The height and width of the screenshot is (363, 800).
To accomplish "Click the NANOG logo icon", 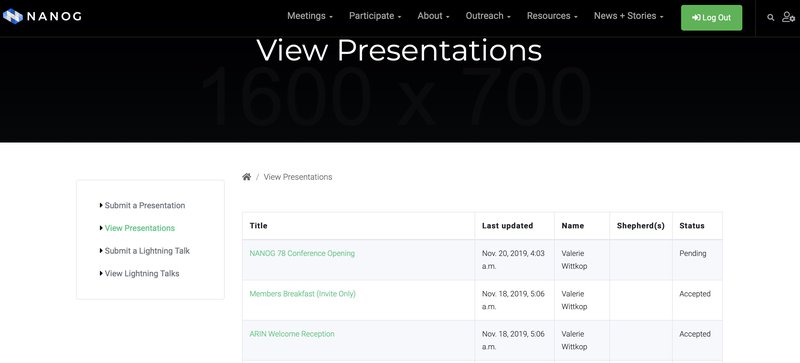I will point(13,16).
